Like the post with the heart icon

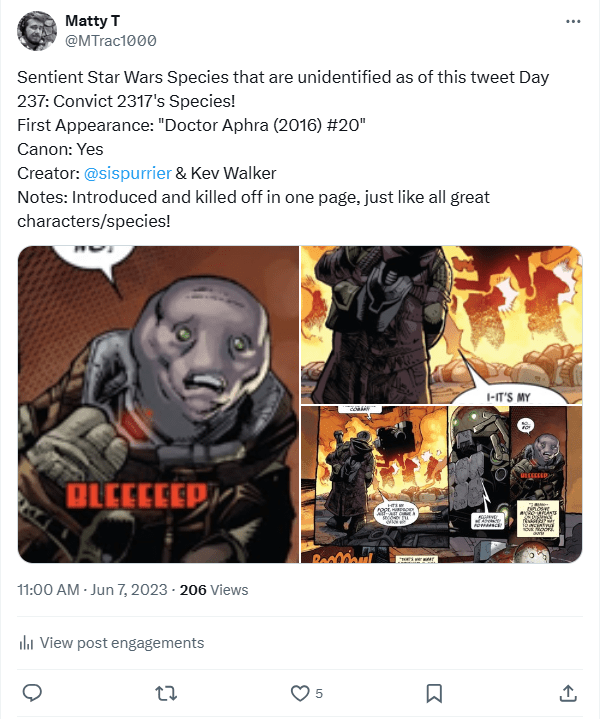(299, 692)
